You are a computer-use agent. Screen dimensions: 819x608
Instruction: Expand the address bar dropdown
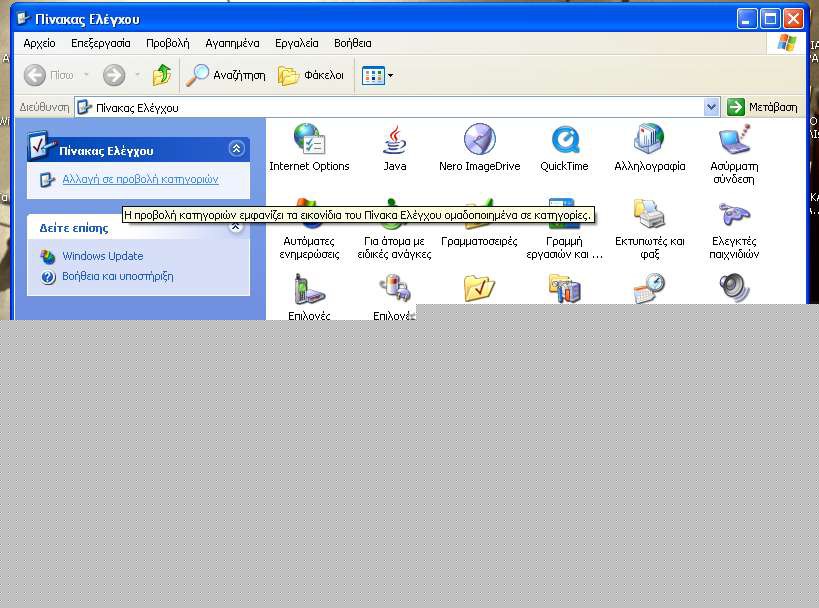711,107
